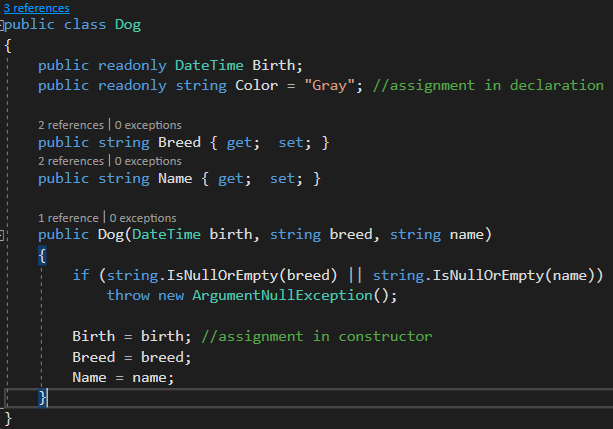
Task: Click the highlighted opening brace of constructor
Action: pos(42,256)
